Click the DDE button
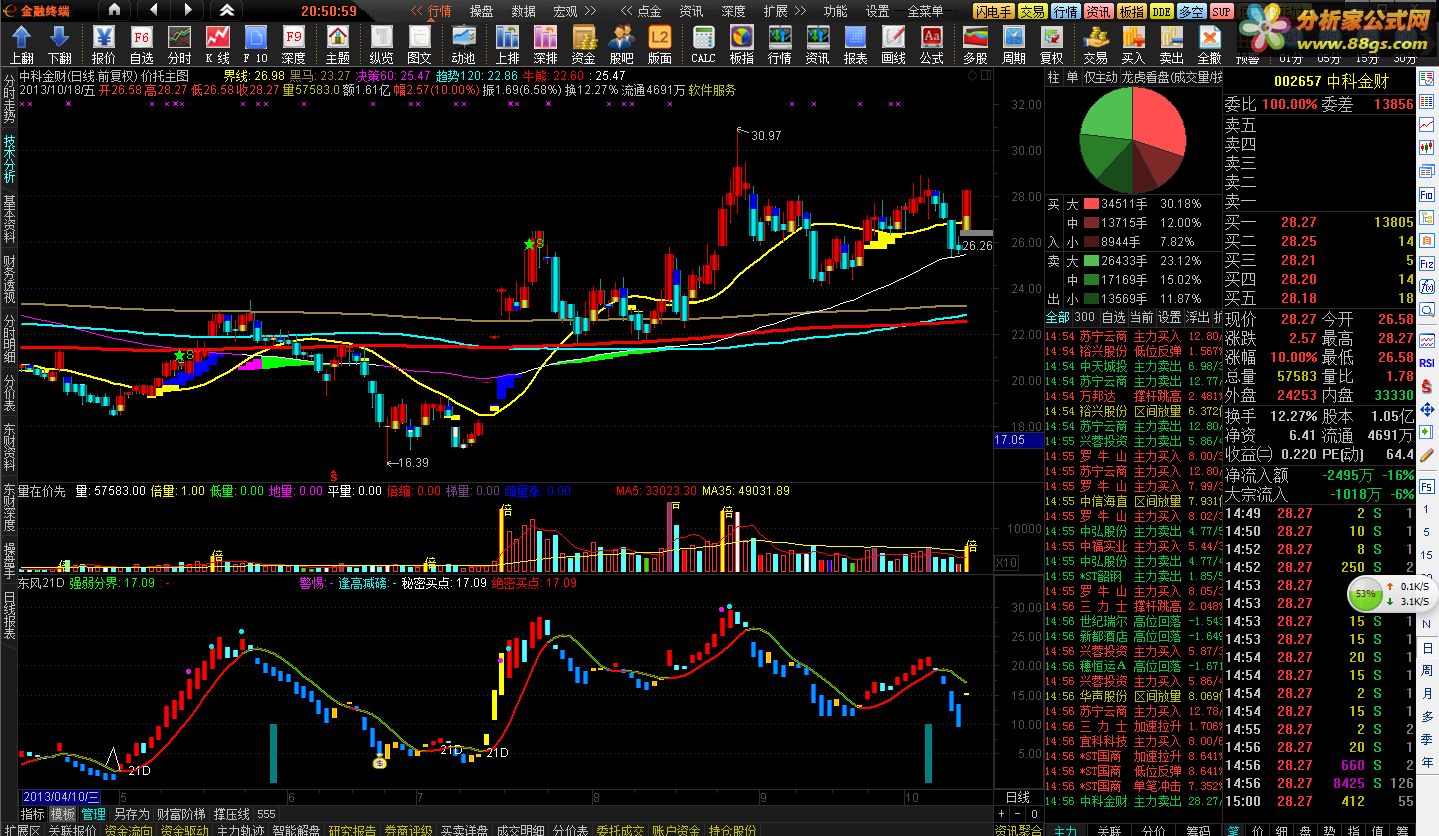Image resolution: width=1439 pixels, height=836 pixels. coord(1161,11)
